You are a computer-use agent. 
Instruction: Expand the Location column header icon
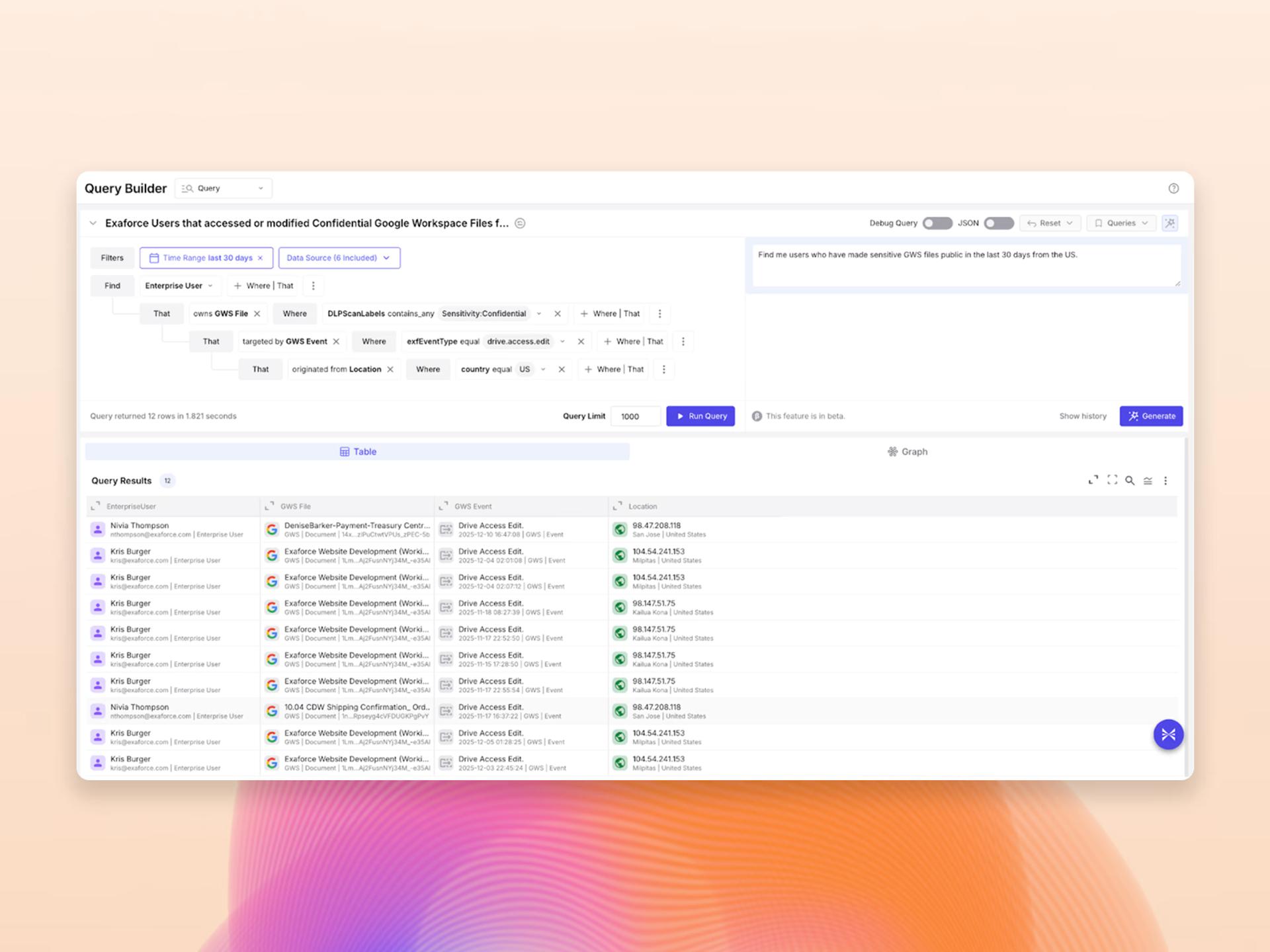pos(617,506)
